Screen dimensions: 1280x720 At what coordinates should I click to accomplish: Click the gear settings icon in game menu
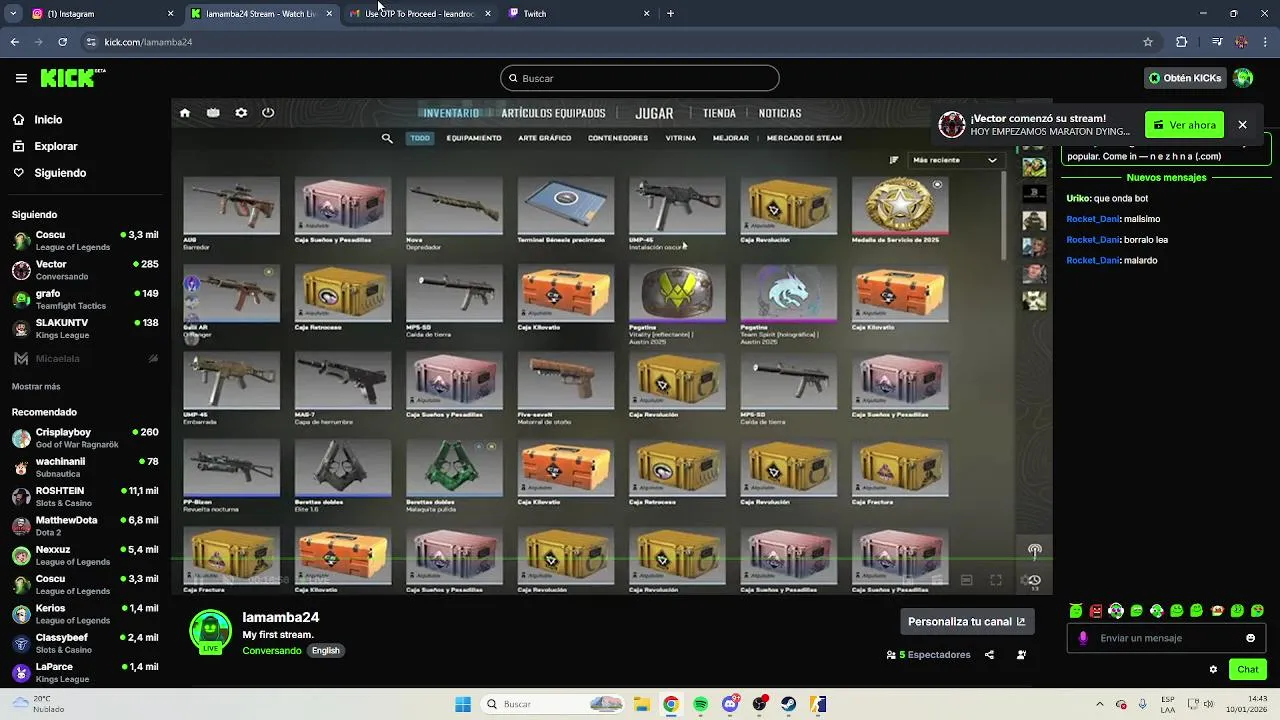point(241,113)
